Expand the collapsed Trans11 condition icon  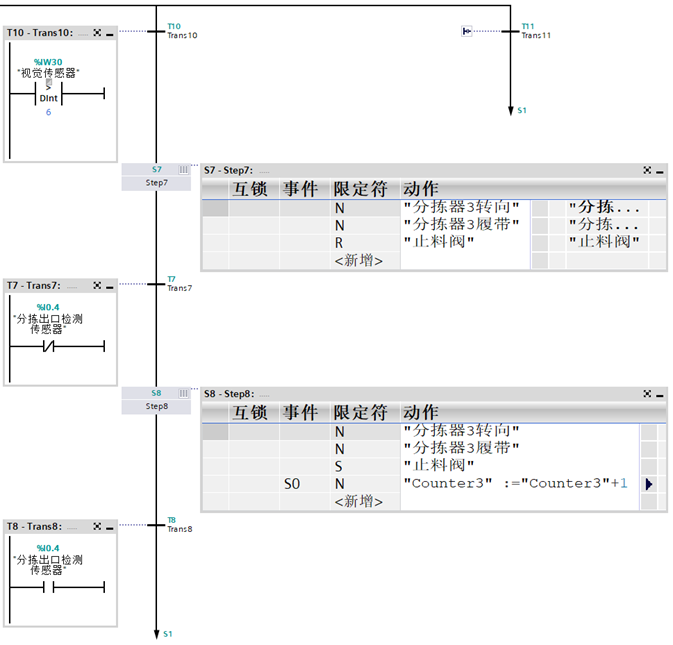coord(467,31)
